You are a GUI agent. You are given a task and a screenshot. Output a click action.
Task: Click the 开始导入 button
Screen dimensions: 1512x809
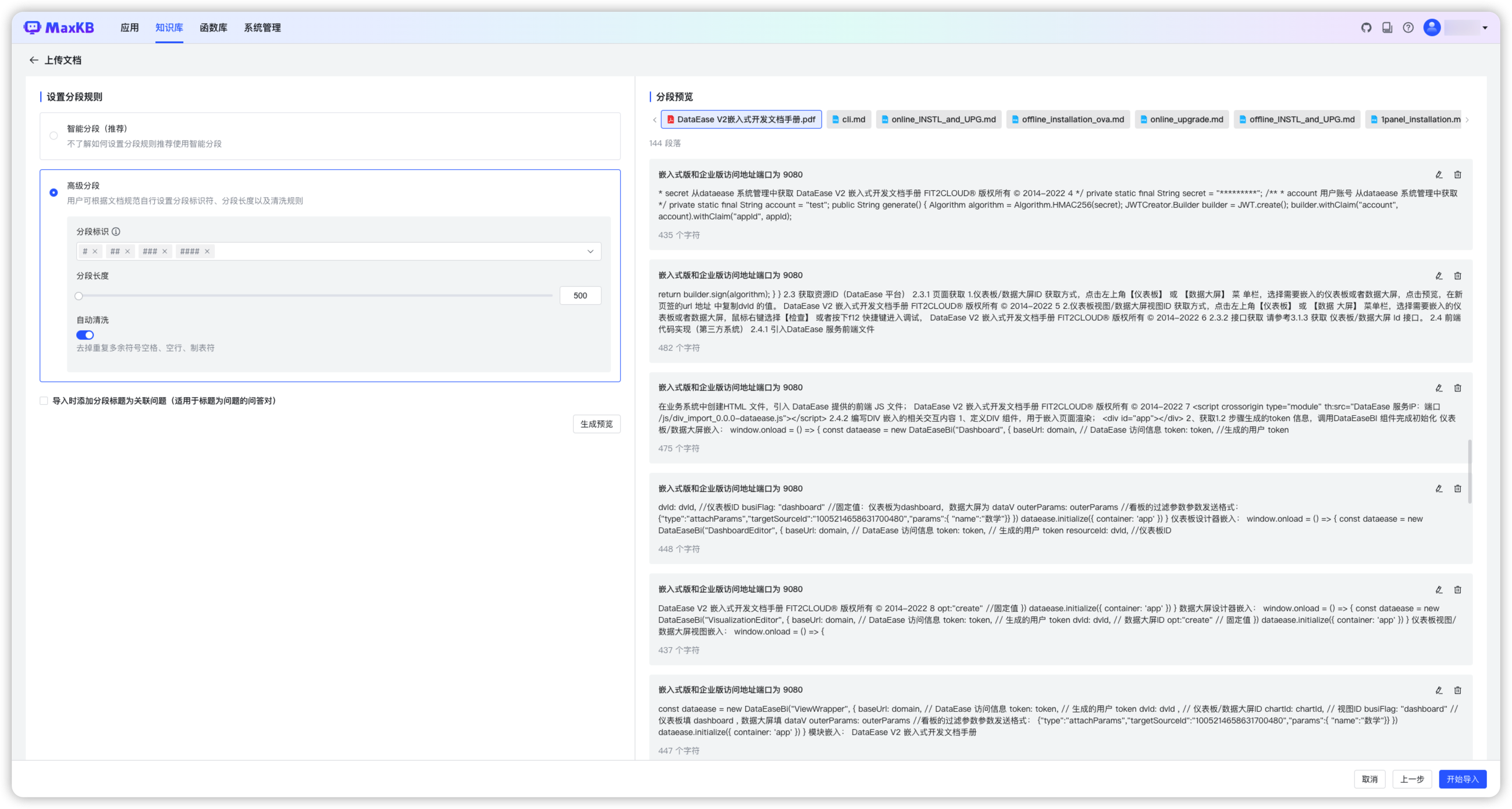click(1462, 779)
